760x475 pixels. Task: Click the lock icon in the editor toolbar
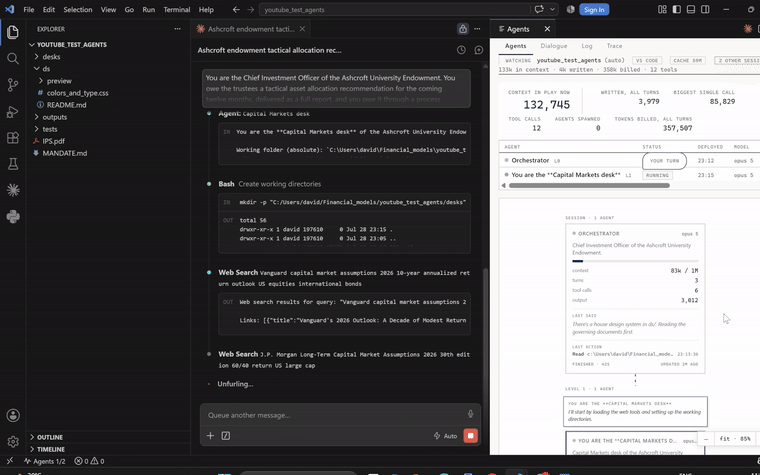point(463,29)
